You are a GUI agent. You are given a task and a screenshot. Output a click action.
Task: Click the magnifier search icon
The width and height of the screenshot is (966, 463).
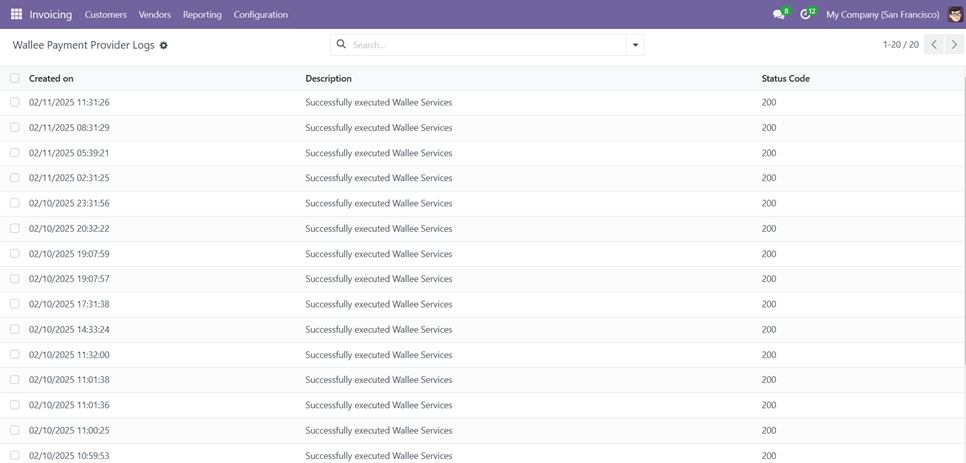(x=341, y=45)
